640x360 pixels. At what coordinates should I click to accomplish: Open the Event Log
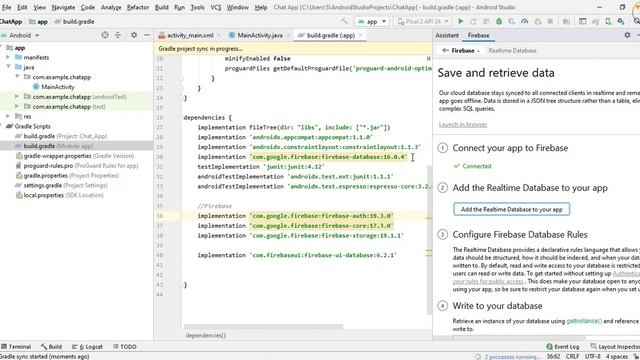coord(563,347)
